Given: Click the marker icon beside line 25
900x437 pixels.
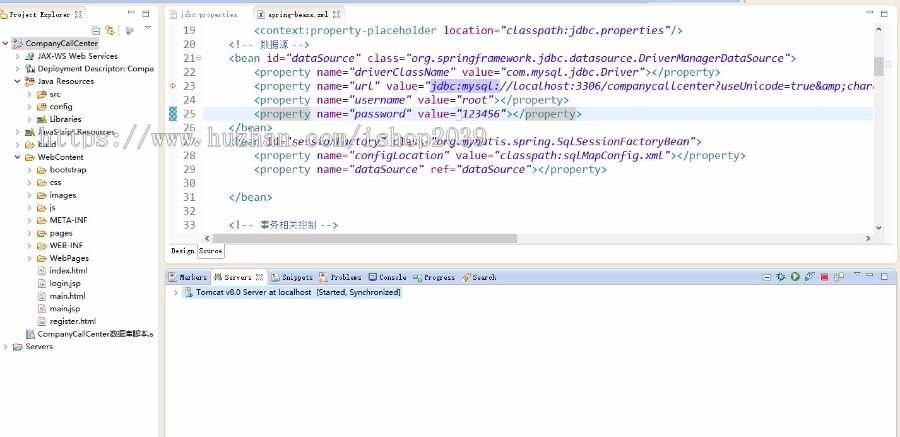Looking at the screenshot, I should pyautogui.click(x=173, y=114).
